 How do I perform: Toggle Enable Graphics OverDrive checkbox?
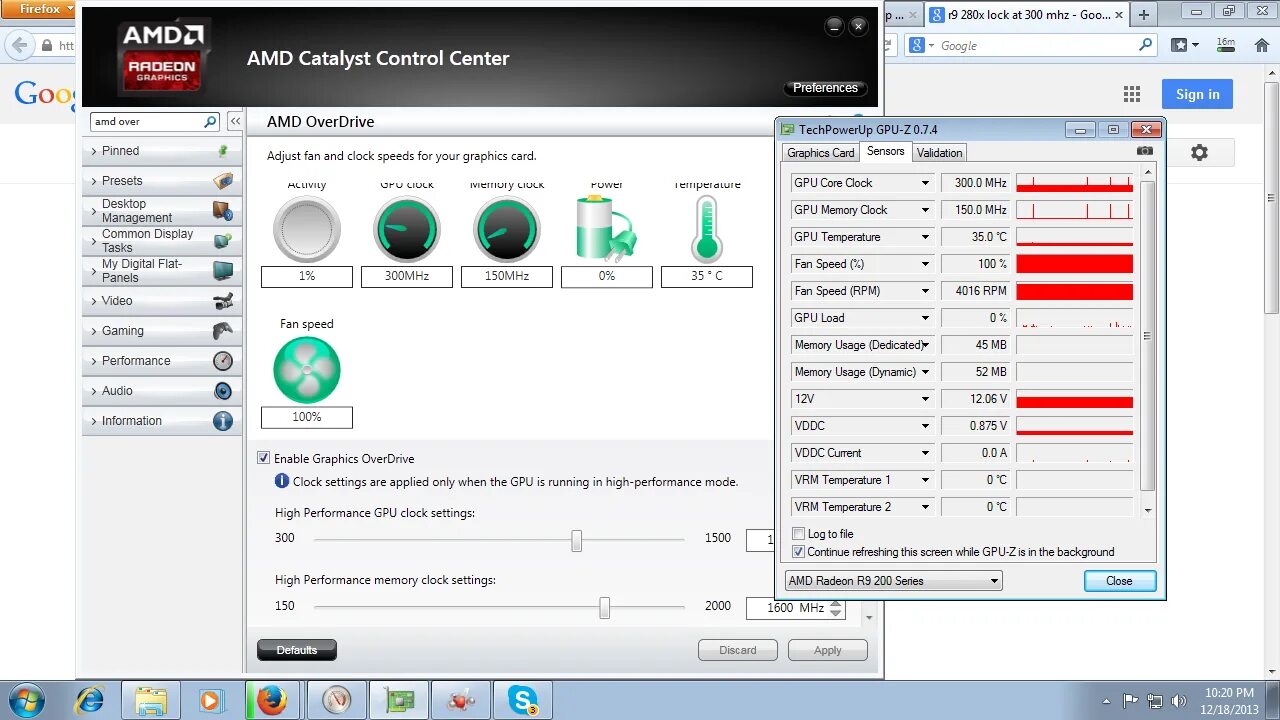coord(264,458)
